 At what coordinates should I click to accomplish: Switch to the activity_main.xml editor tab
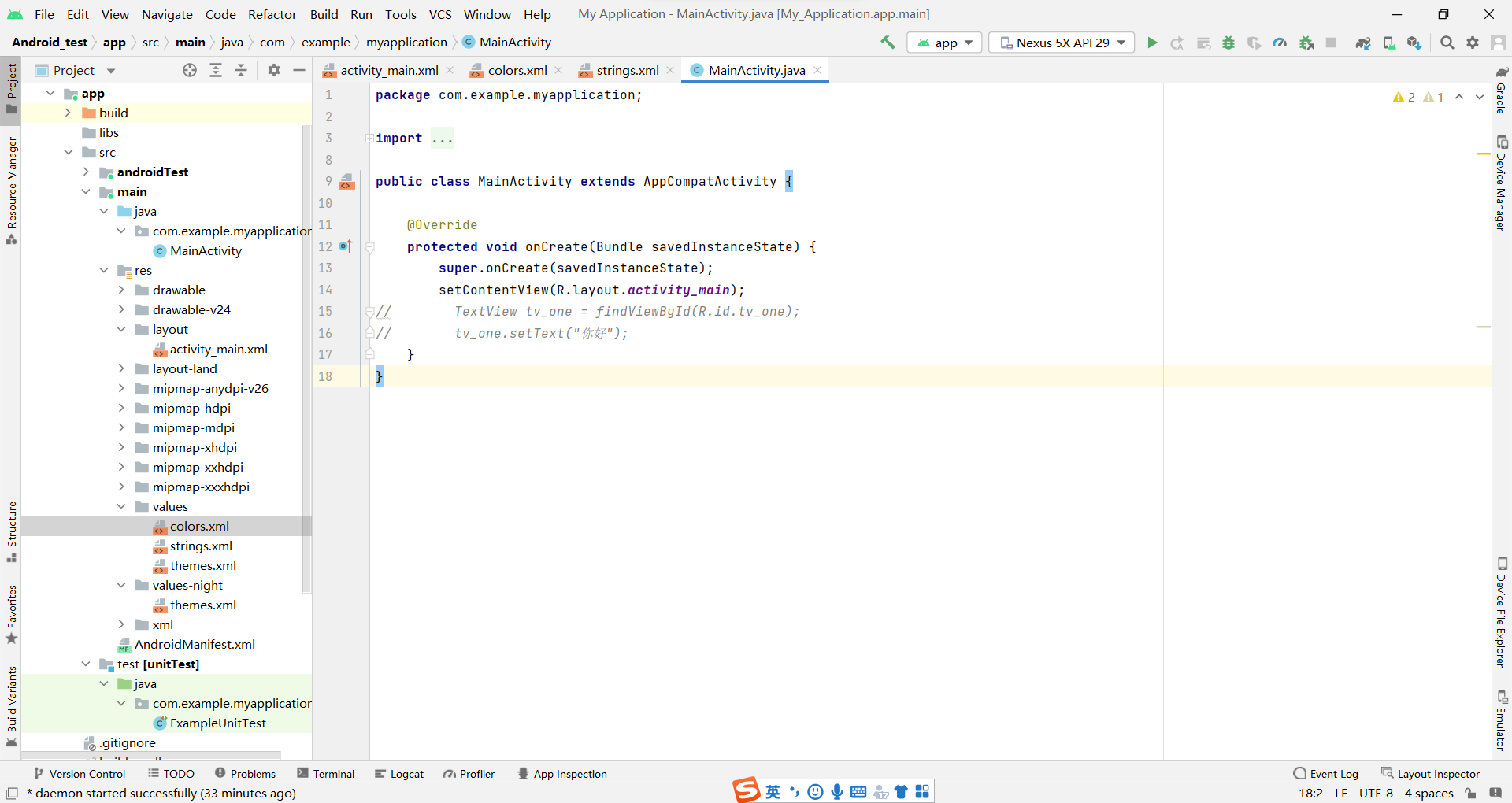tap(387, 70)
